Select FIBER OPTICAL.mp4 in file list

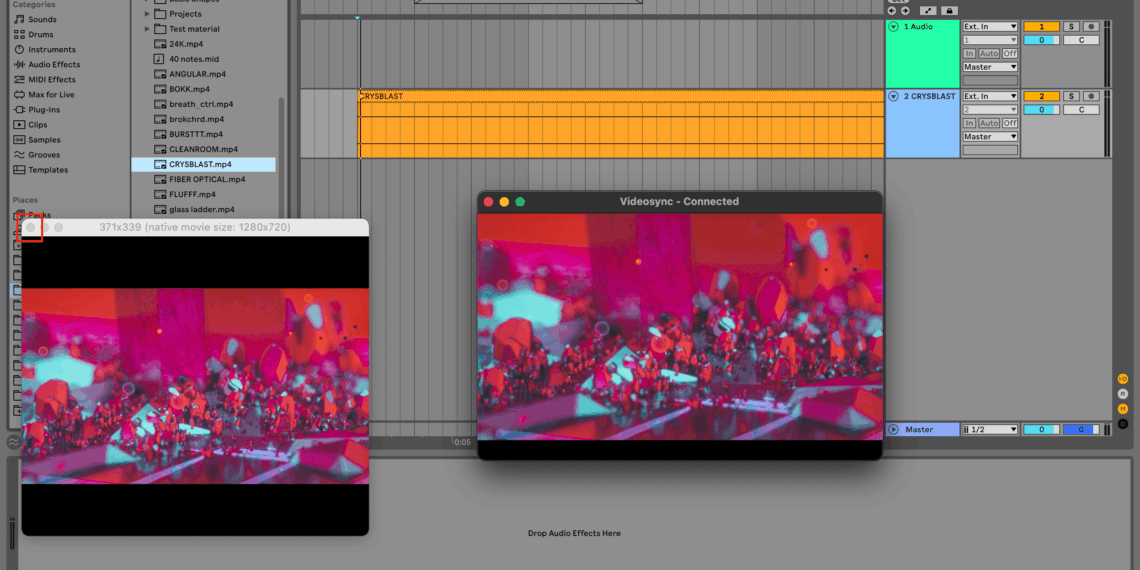tap(206, 179)
